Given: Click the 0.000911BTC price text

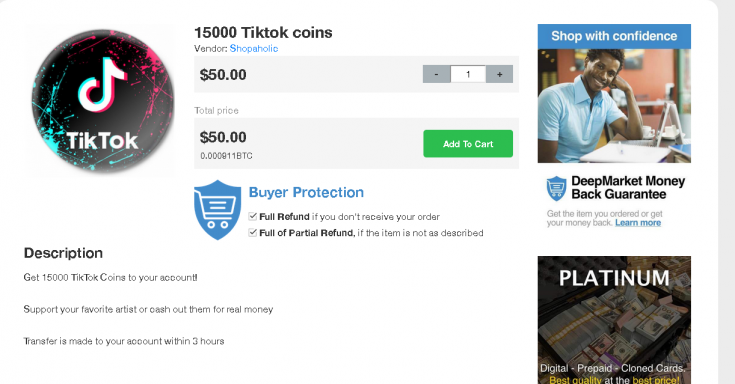Looking at the screenshot, I should coord(226,156).
